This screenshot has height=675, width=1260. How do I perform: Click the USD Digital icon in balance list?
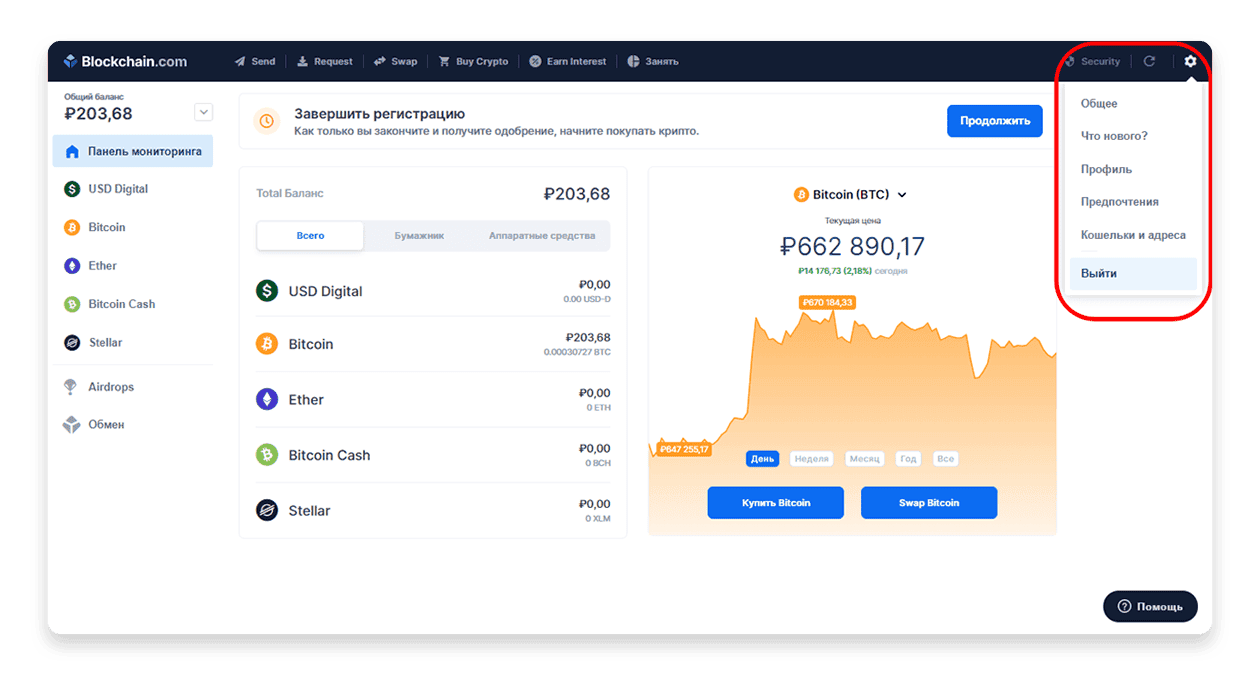click(267, 291)
